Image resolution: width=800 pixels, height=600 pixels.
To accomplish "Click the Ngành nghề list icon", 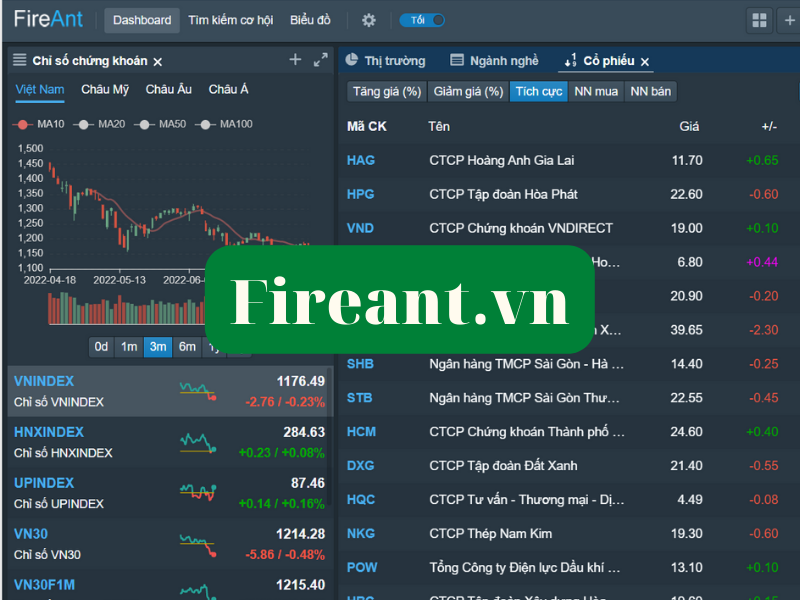I will [457, 60].
